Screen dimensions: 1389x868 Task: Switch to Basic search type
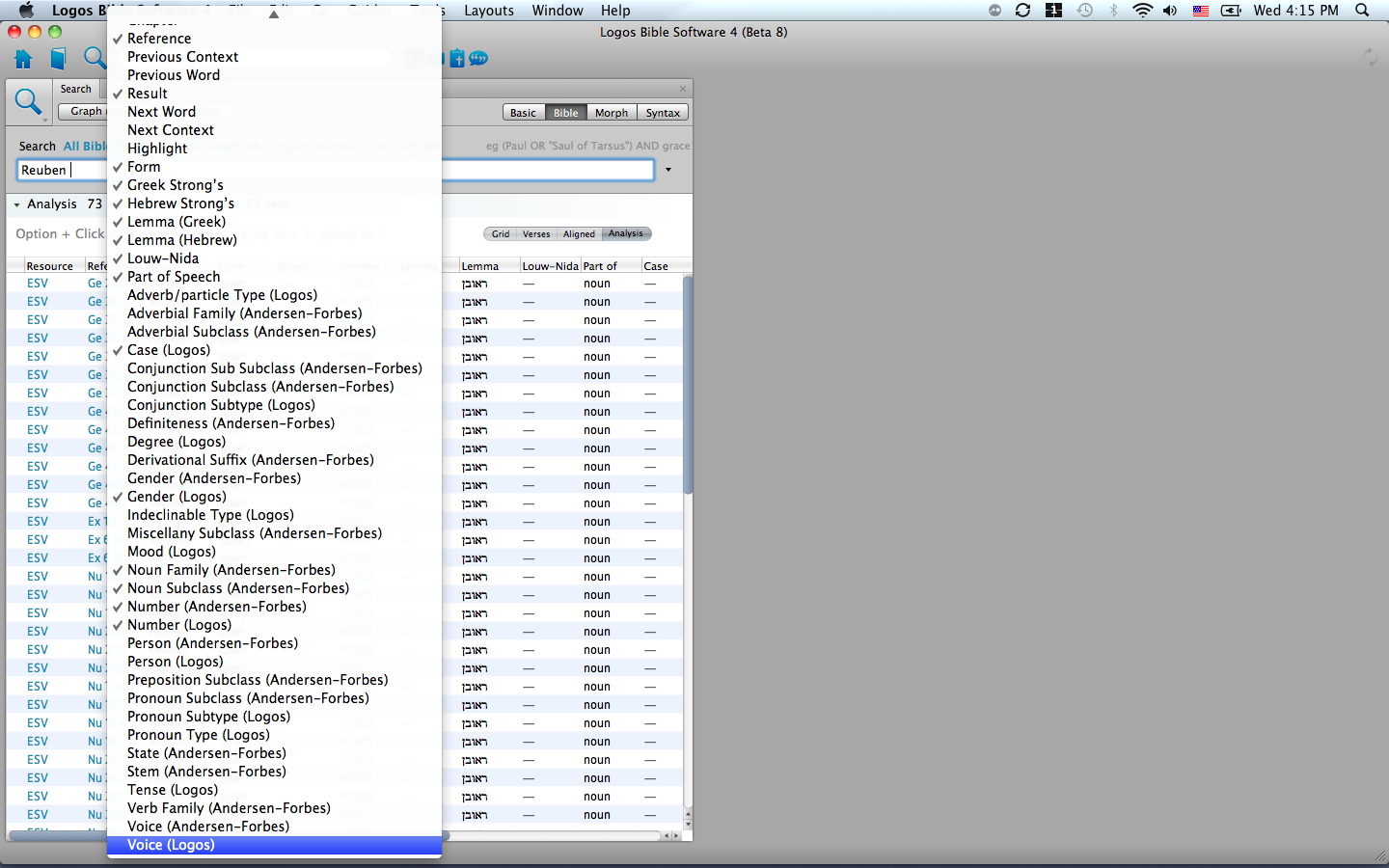pos(523,113)
